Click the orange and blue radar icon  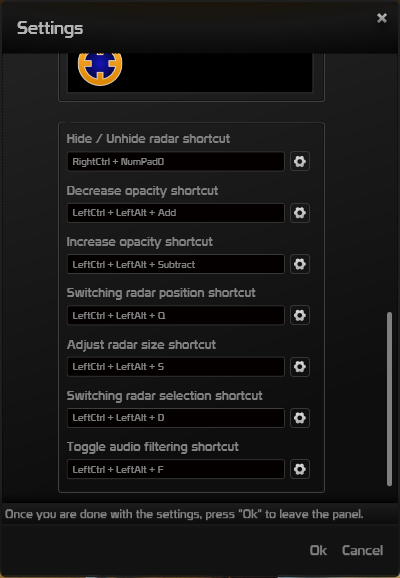[100, 68]
